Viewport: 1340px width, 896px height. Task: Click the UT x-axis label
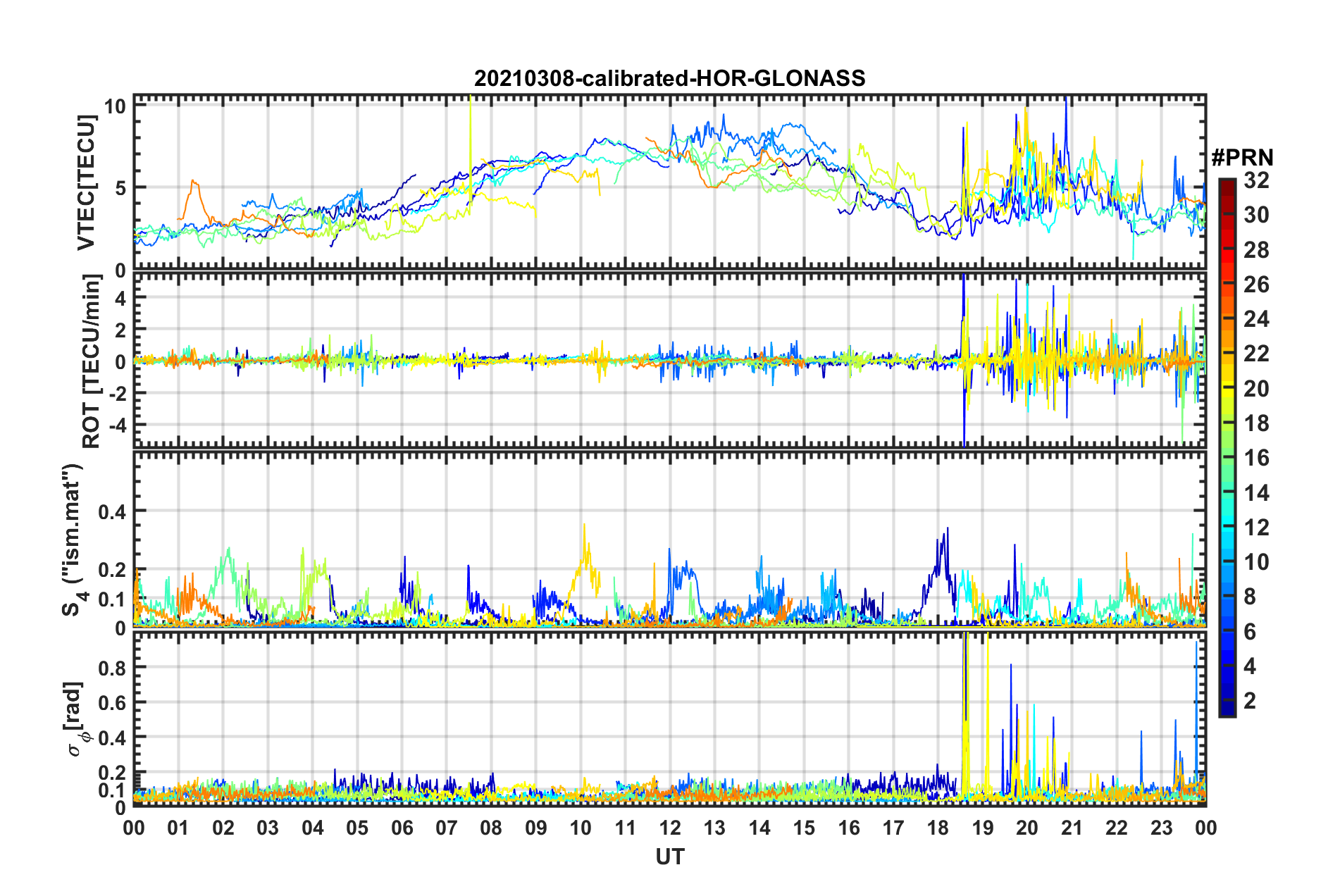pos(670,857)
